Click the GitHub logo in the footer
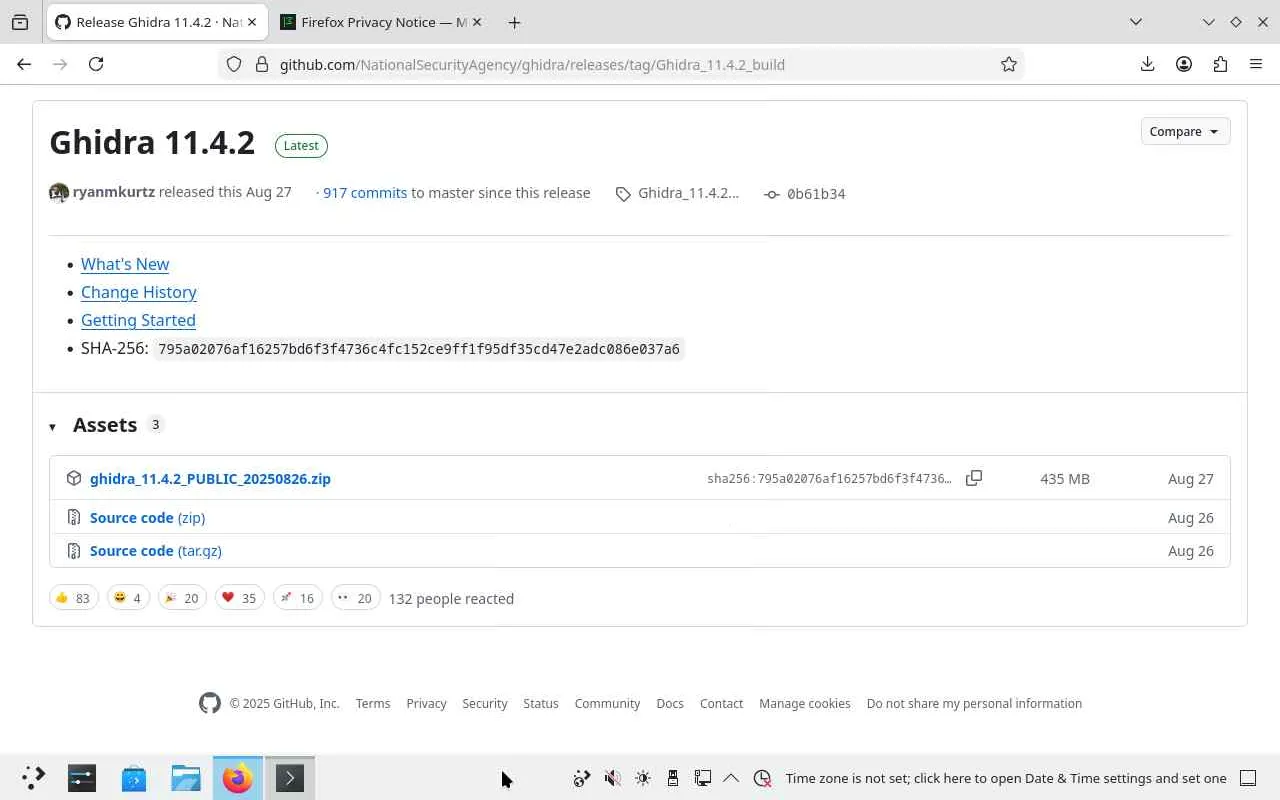The image size is (1280, 800). coord(210,703)
